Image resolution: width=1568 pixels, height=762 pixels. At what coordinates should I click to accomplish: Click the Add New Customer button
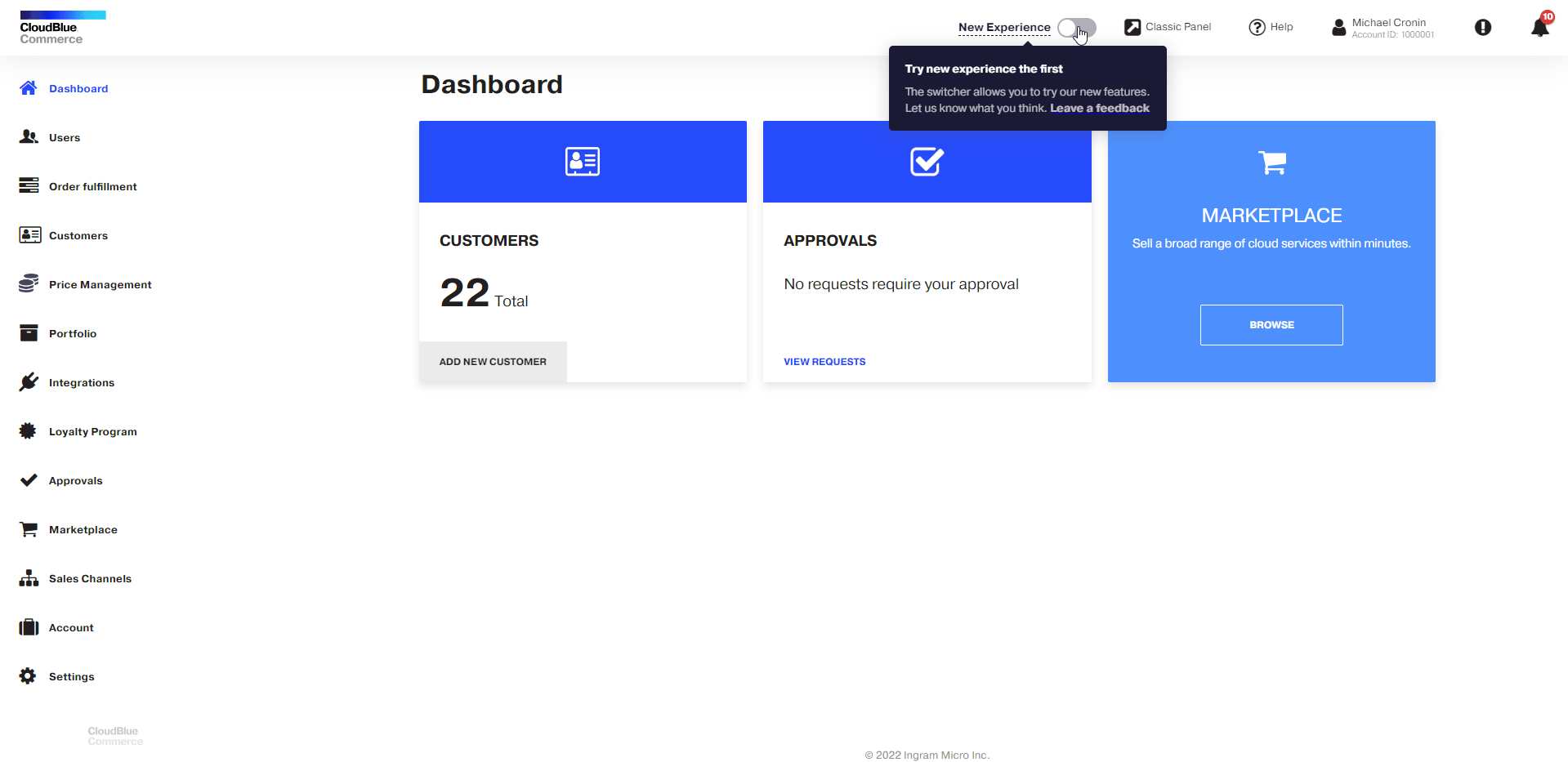(x=493, y=362)
